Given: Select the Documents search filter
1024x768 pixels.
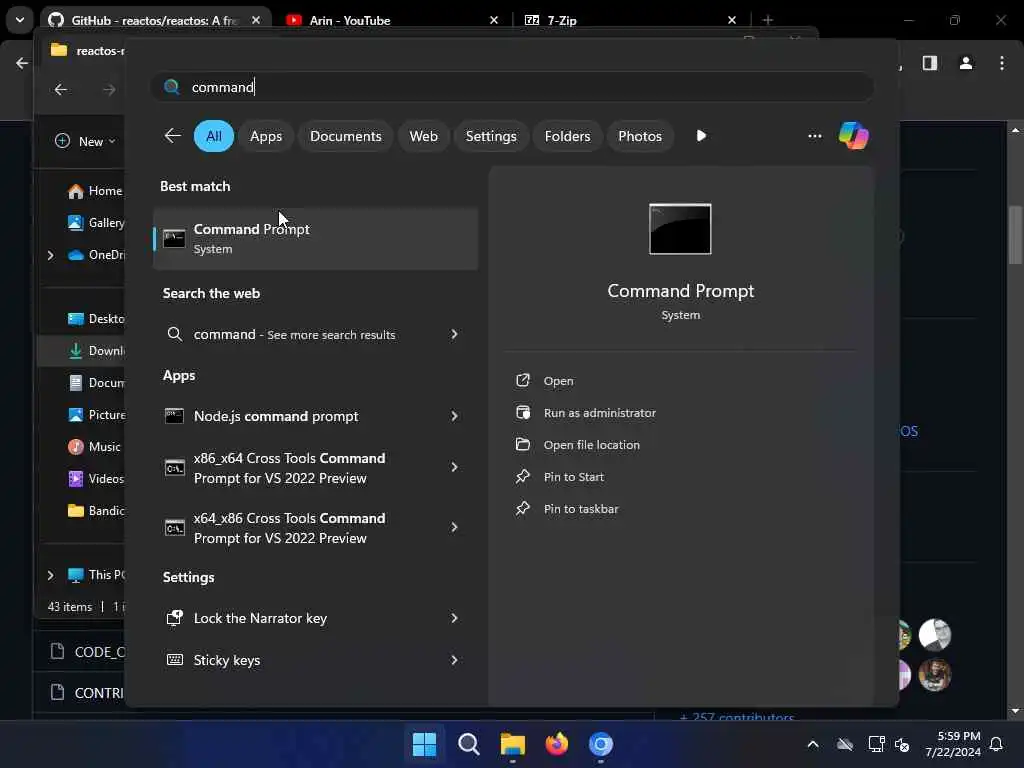Looking at the screenshot, I should pyautogui.click(x=345, y=136).
